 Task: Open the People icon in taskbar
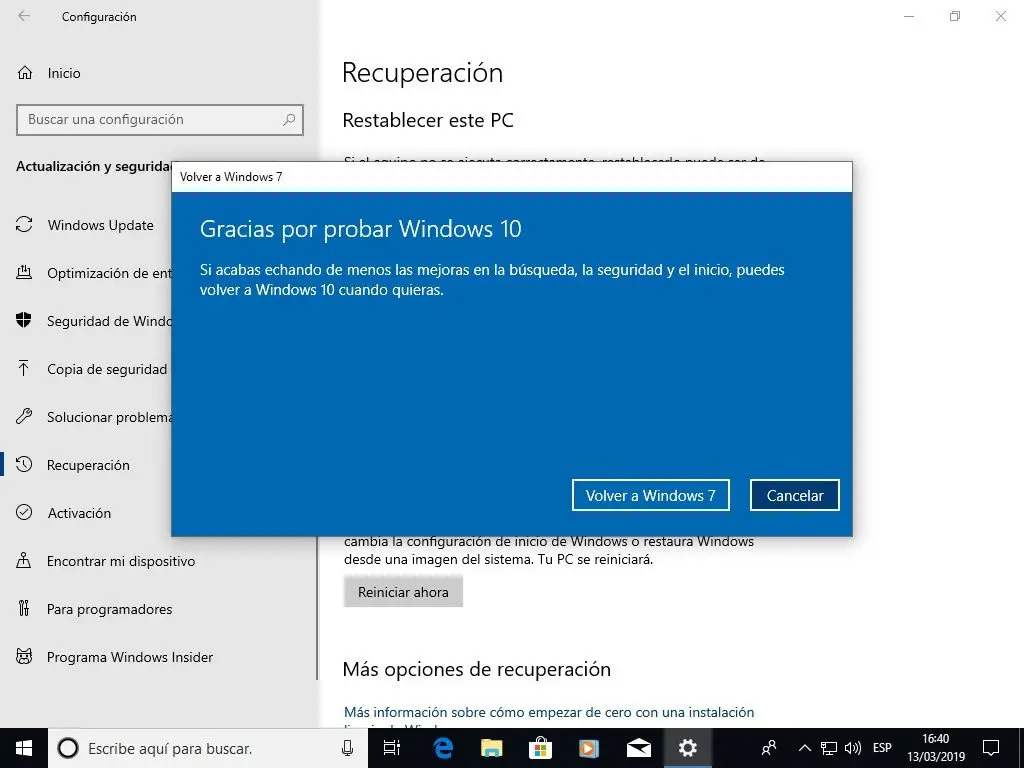769,748
